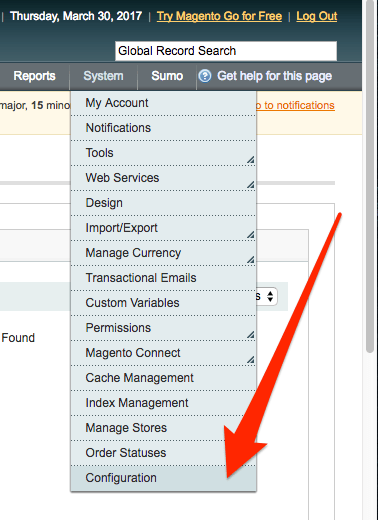378x520 pixels.
Task: Click the 'Thursday, March 30, 2017' date text
Action: click(76, 16)
